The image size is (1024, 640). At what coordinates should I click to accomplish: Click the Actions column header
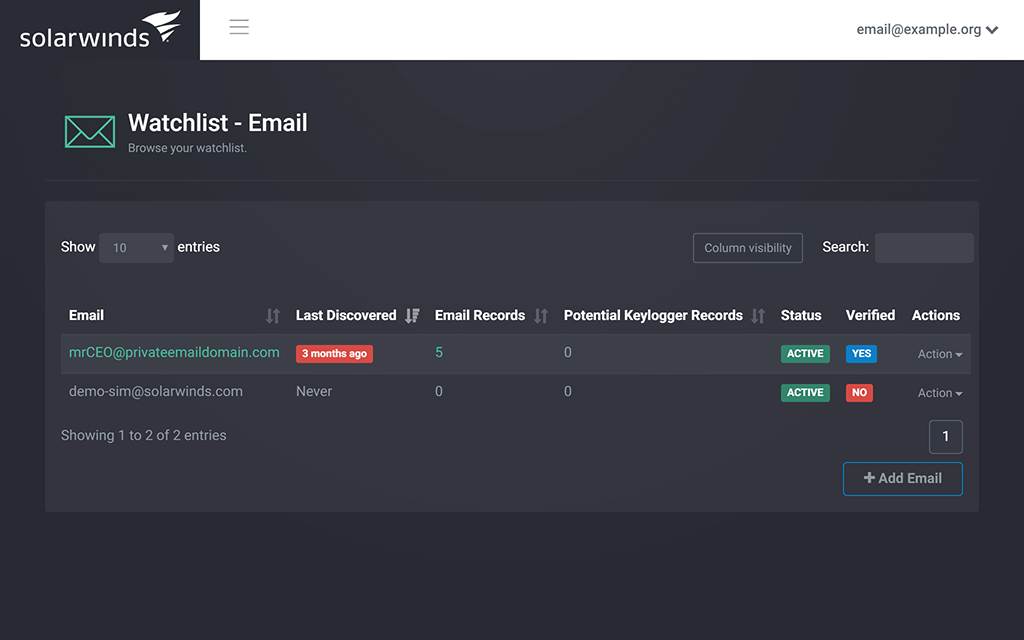[x=936, y=315]
